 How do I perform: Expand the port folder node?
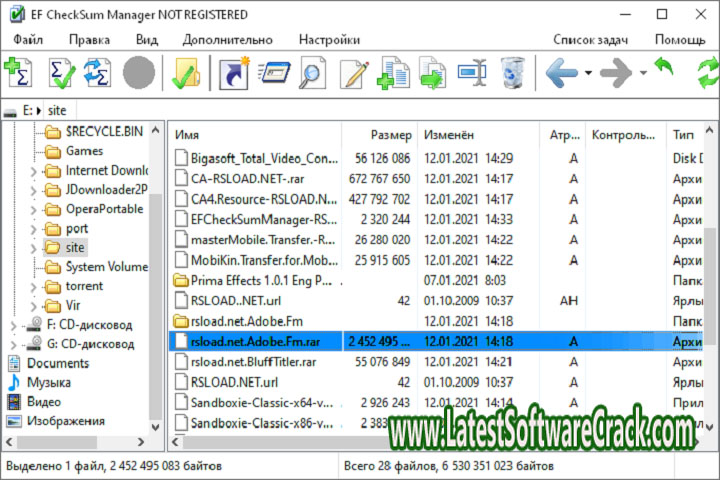pos(33,230)
